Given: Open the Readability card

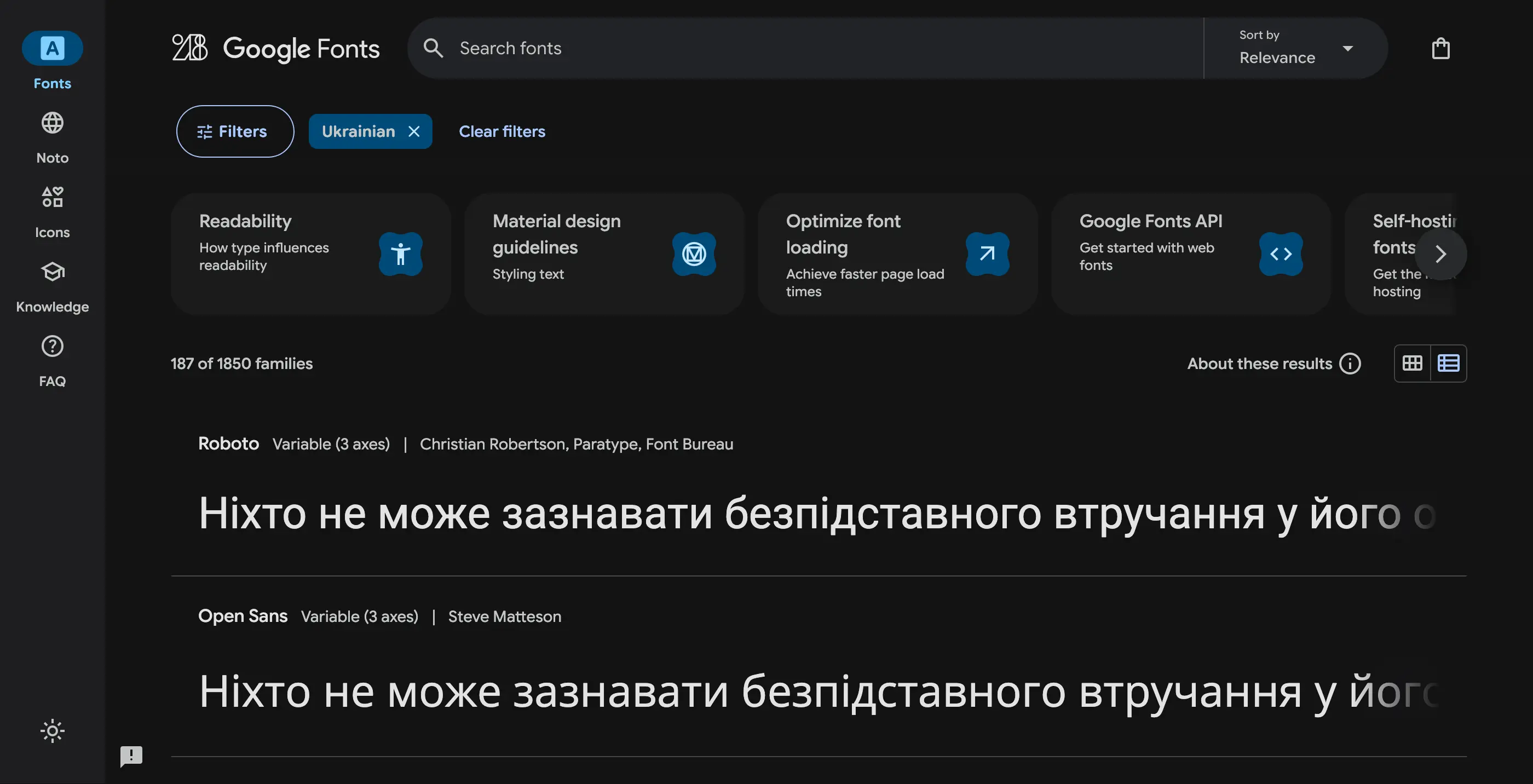Looking at the screenshot, I should tap(310, 253).
